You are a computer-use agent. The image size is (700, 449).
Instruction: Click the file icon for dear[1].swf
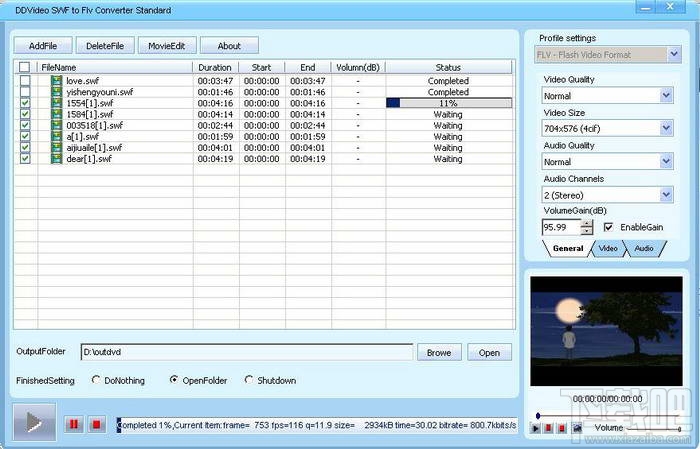pos(56,159)
